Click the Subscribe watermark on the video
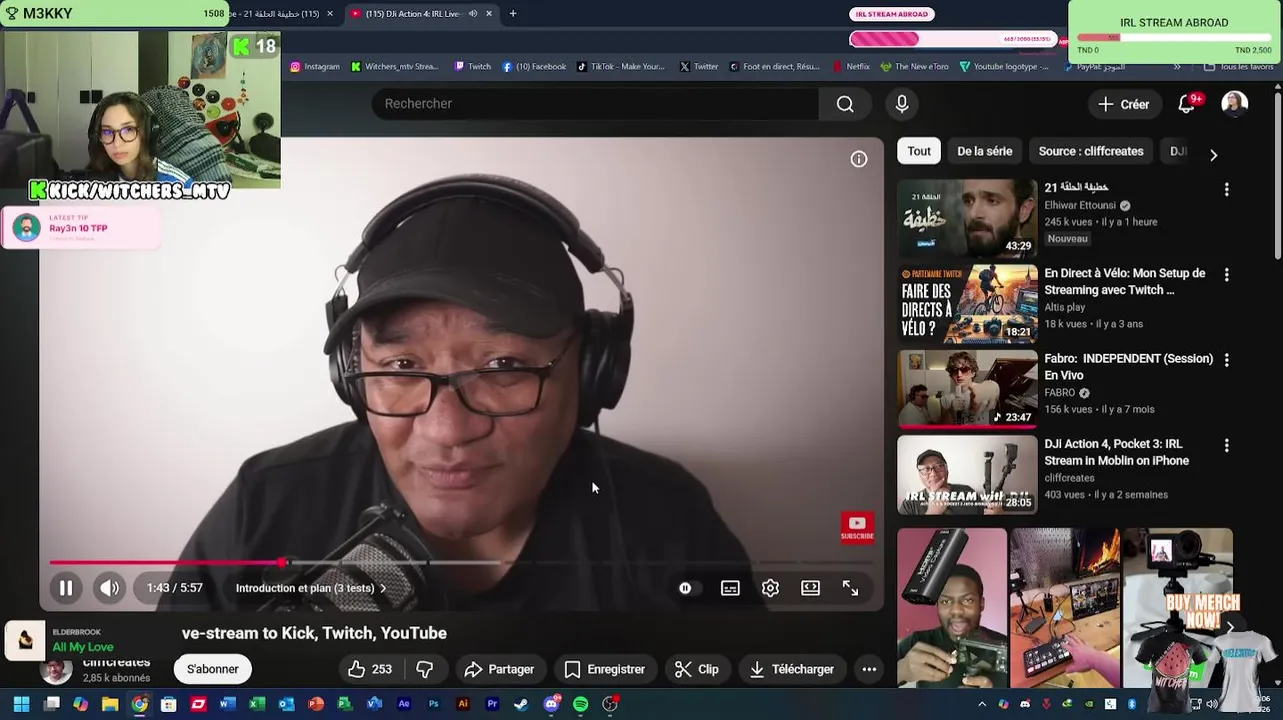The width and height of the screenshot is (1283, 720). pos(857,527)
